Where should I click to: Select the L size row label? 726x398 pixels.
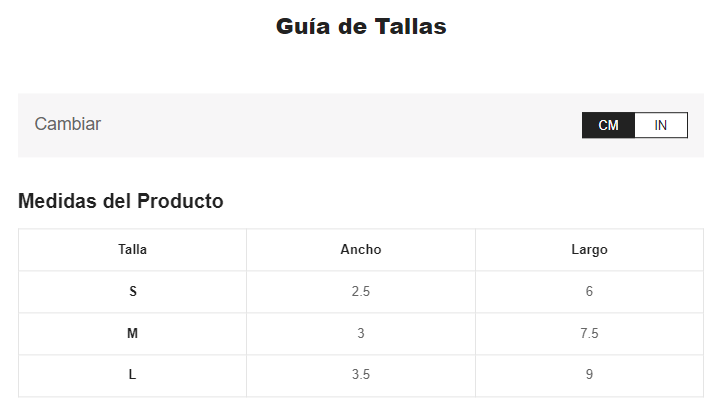pos(132,374)
